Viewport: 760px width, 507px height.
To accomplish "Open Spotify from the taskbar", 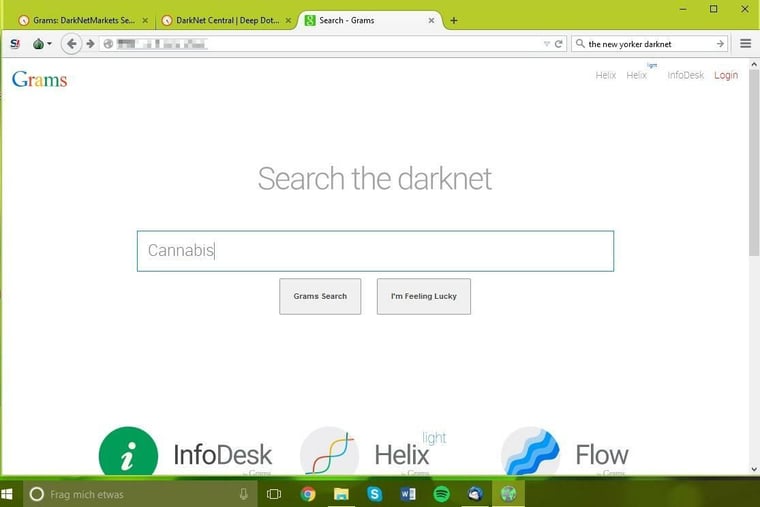I will pyautogui.click(x=441, y=494).
